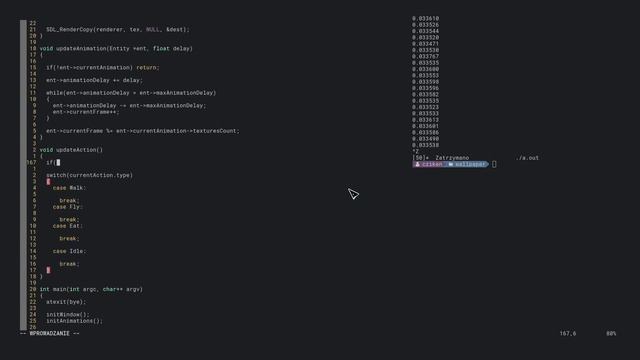Screen dimensions: 640x360
Task: Click the '-- WPROWADZANIE --' mode indicator
Action: click(x=50, y=333)
